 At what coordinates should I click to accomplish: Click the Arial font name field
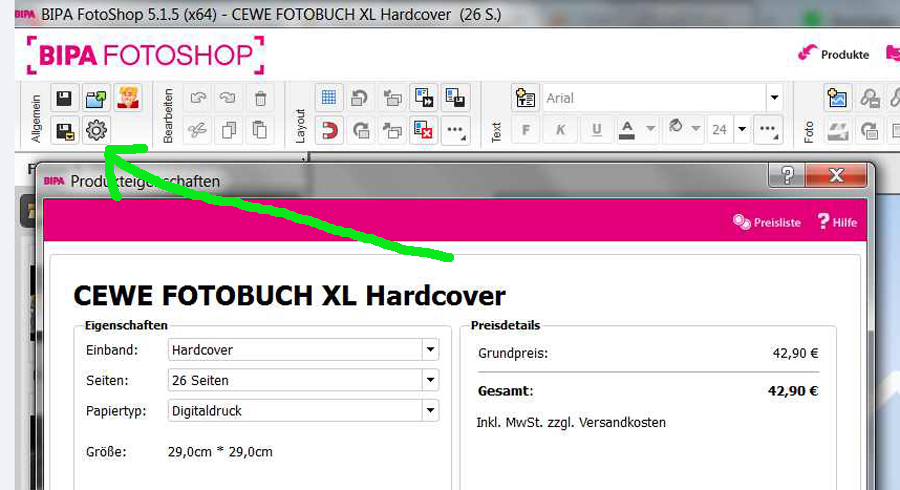coord(654,98)
